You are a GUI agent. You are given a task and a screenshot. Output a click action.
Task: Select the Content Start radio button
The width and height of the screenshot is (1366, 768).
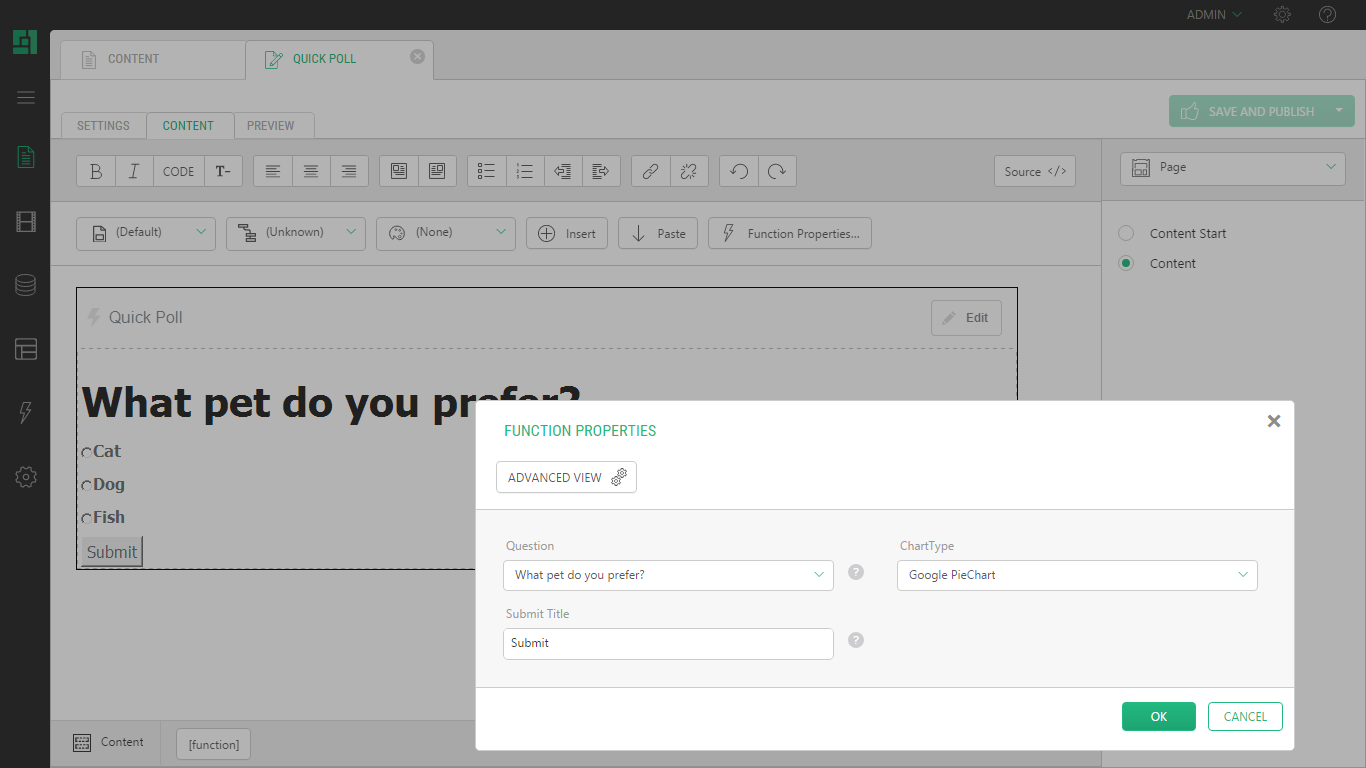[x=1126, y=233]
